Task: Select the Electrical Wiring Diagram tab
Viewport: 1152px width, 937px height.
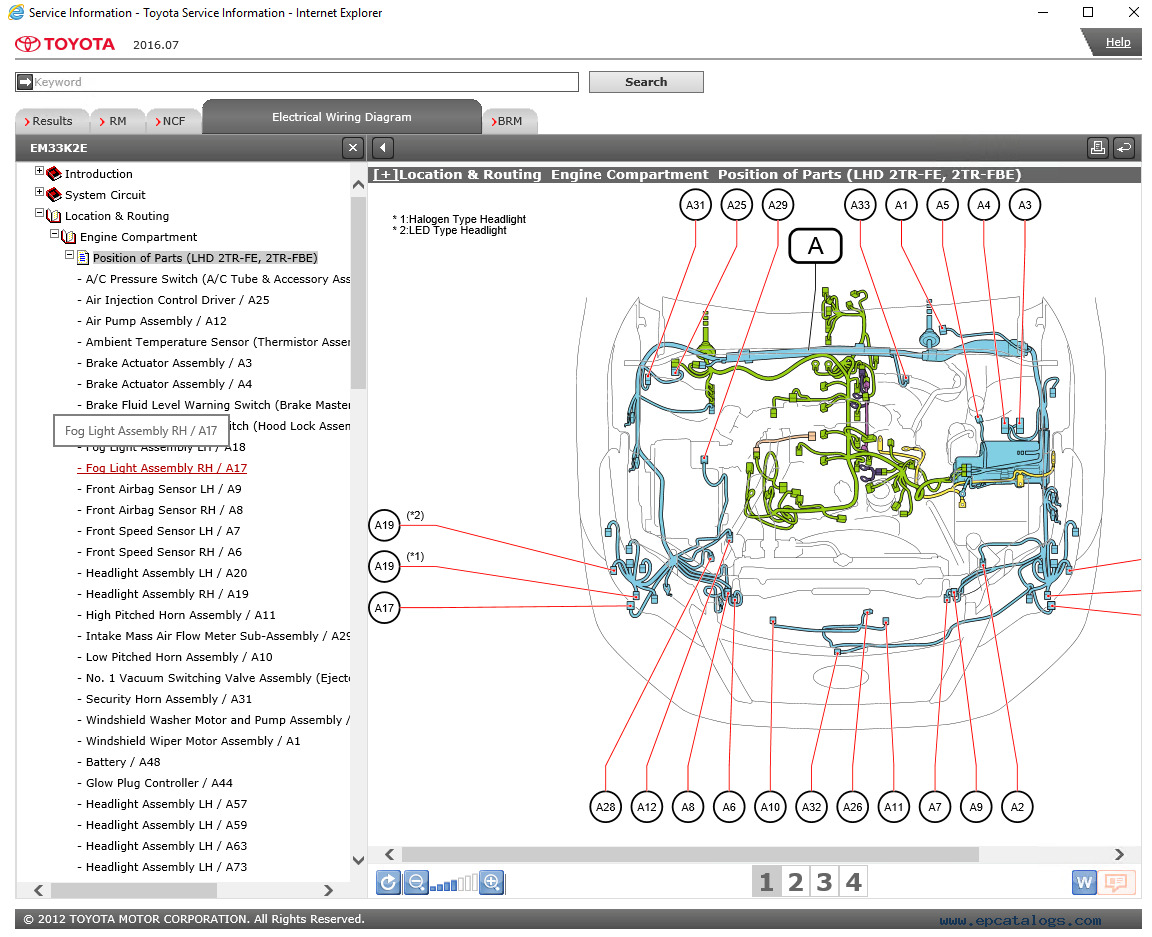Action: pos(342,117)
